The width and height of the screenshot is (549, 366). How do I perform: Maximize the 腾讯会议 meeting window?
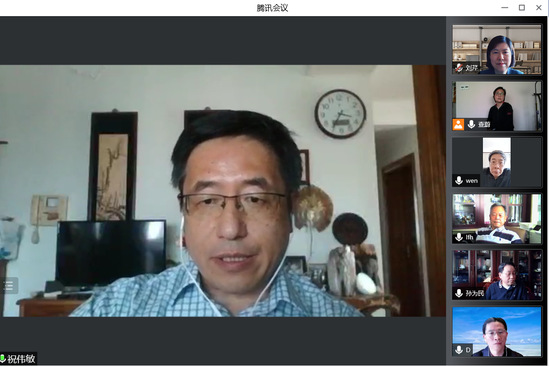(522, 8)
